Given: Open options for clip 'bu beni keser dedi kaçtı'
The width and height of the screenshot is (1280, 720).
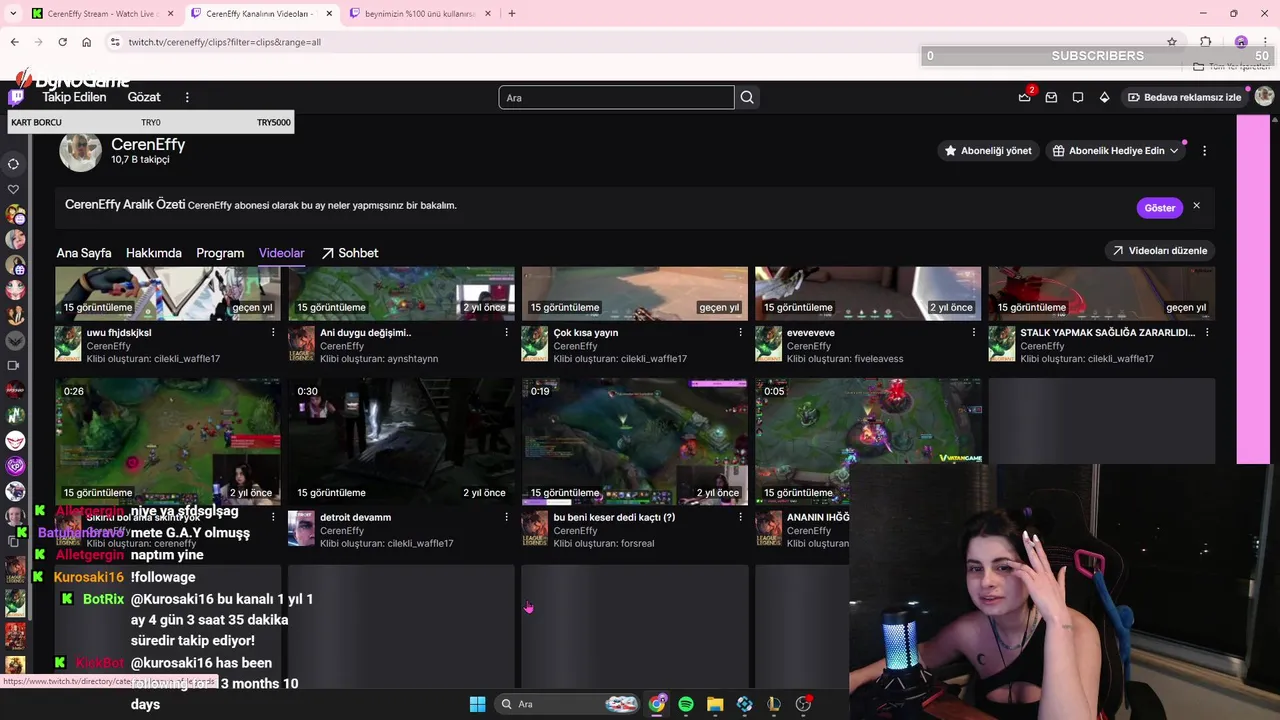Looking at the screenshot, I should 740,518.
